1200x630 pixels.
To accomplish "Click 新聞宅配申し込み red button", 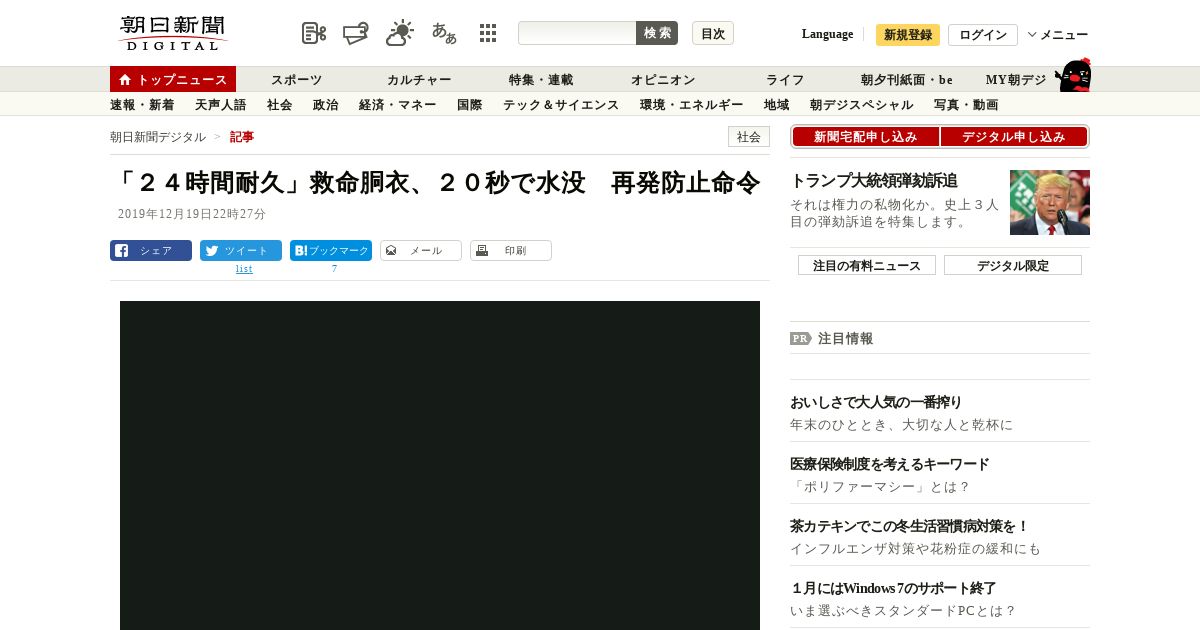I will pos(865,137).
